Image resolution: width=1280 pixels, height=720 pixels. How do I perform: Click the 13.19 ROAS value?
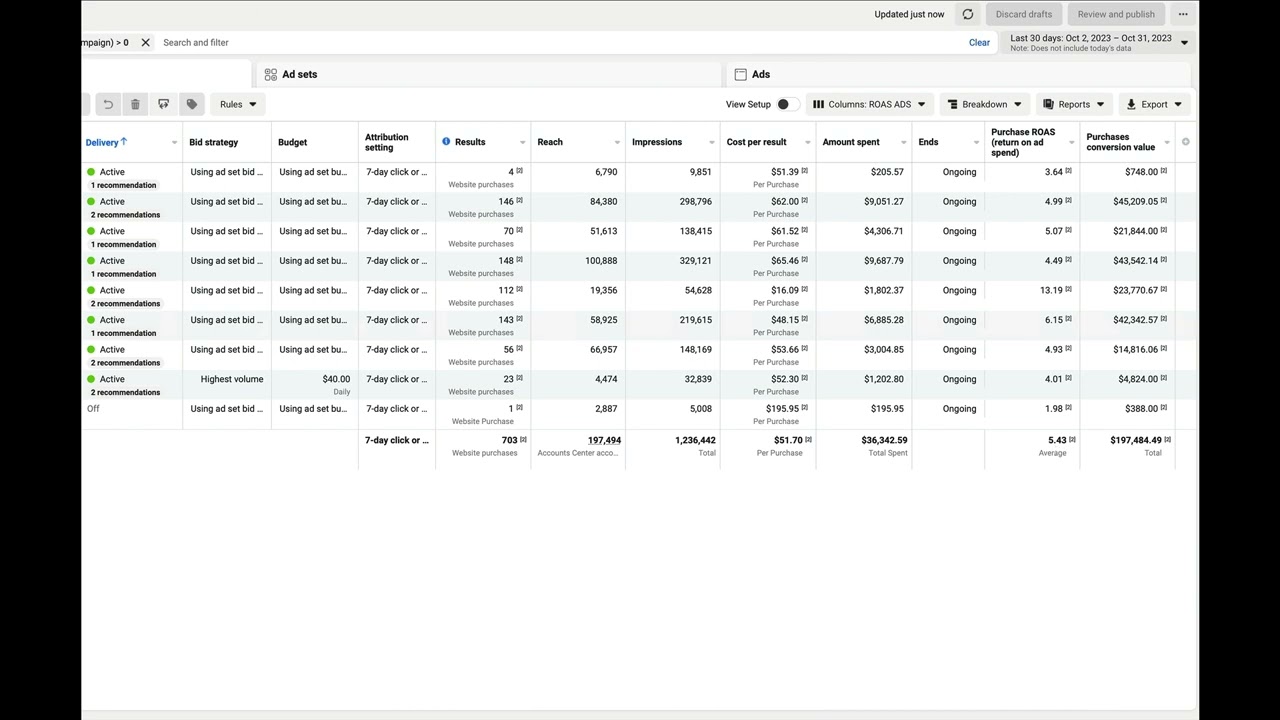(x=1051, y=290)
